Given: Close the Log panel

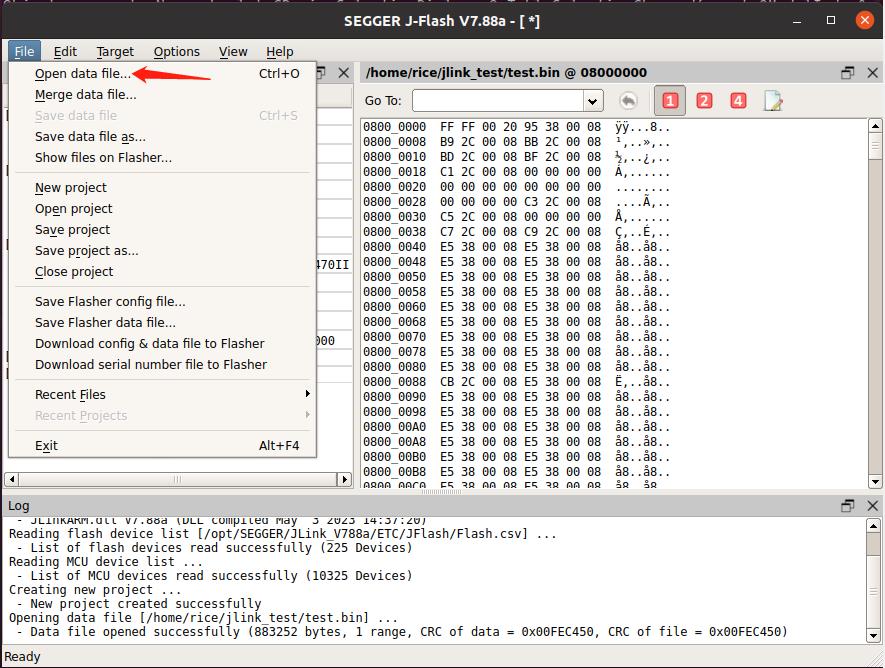Looking at the screenshot, I should coord(872,506).
